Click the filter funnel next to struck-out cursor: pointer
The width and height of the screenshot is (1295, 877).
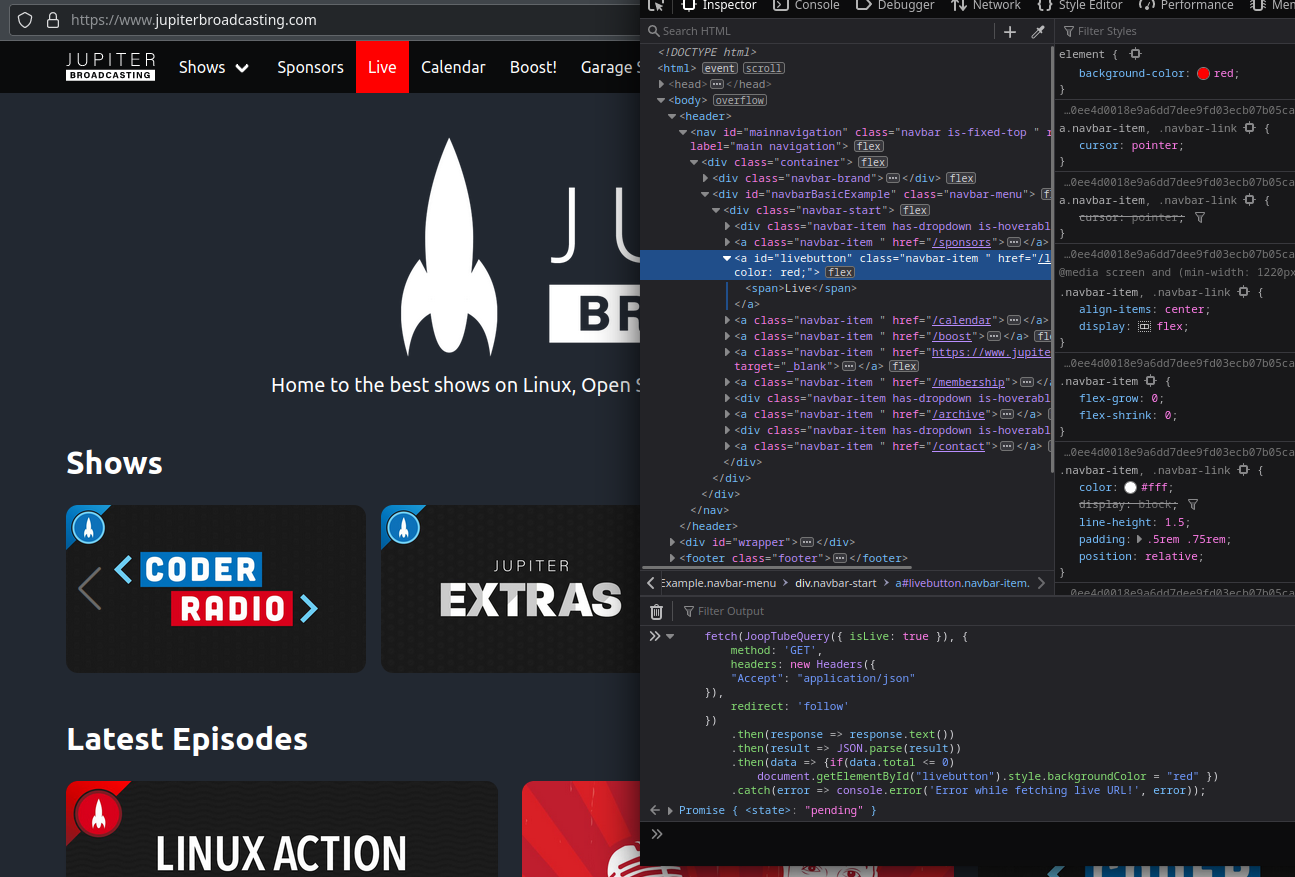[1200, 217]
